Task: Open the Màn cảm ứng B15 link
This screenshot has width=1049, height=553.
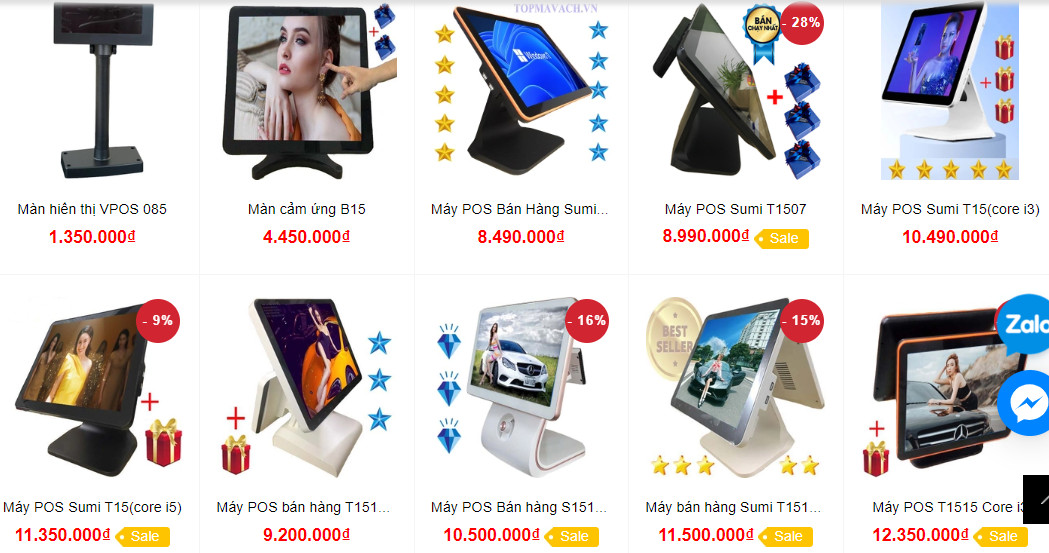Action: click(x=306, y=209)
